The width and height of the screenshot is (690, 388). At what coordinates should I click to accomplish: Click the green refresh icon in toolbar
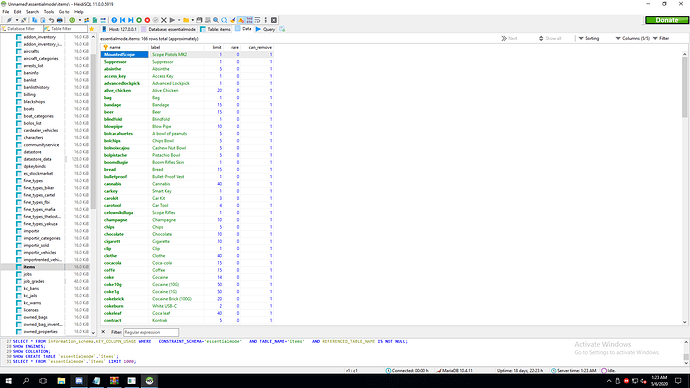[72, 20]
